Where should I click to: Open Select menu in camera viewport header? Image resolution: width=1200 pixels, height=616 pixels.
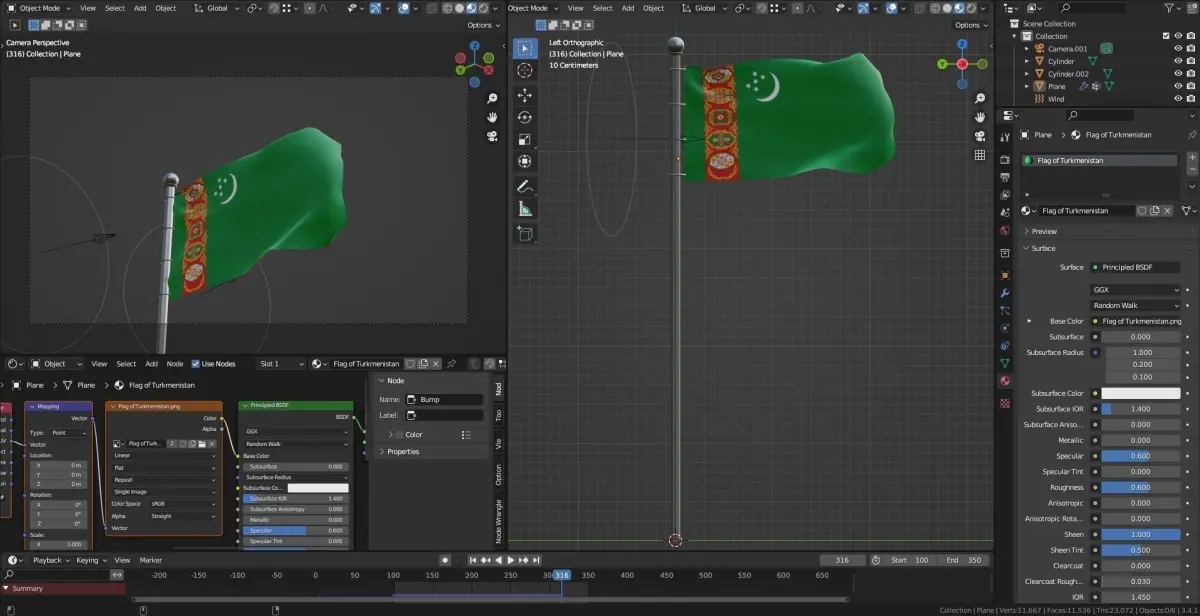pyautogui.click(x=115, y=8)
